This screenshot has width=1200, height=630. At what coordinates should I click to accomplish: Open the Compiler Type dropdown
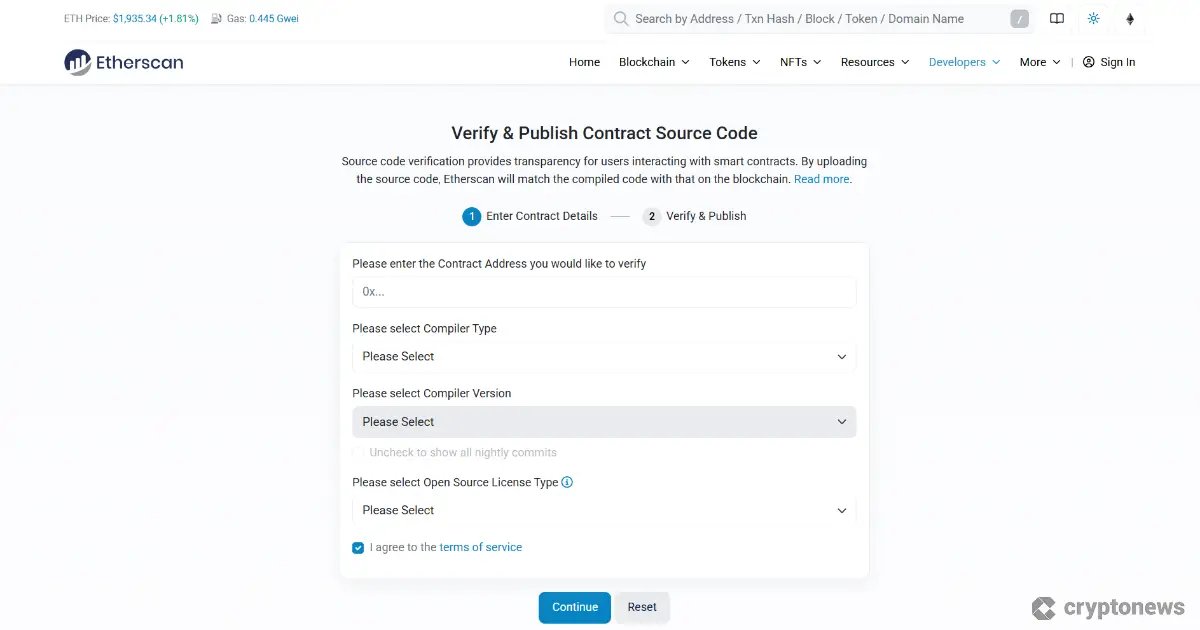(604, 356)
